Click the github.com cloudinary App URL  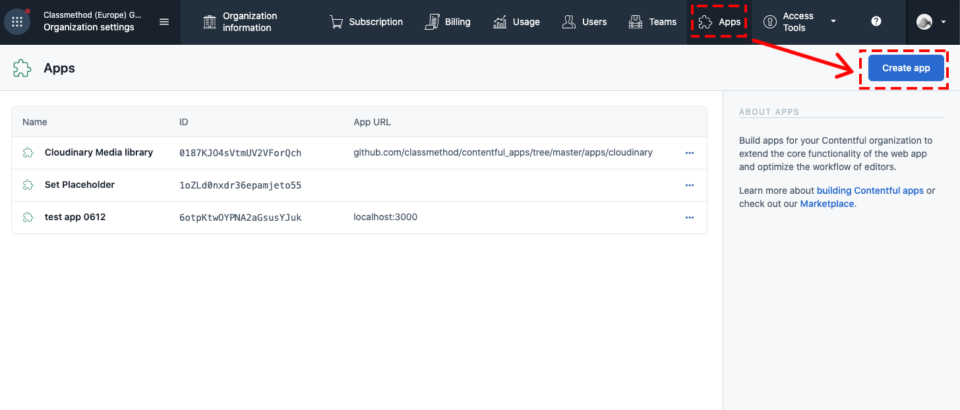(x=503, y=152)
